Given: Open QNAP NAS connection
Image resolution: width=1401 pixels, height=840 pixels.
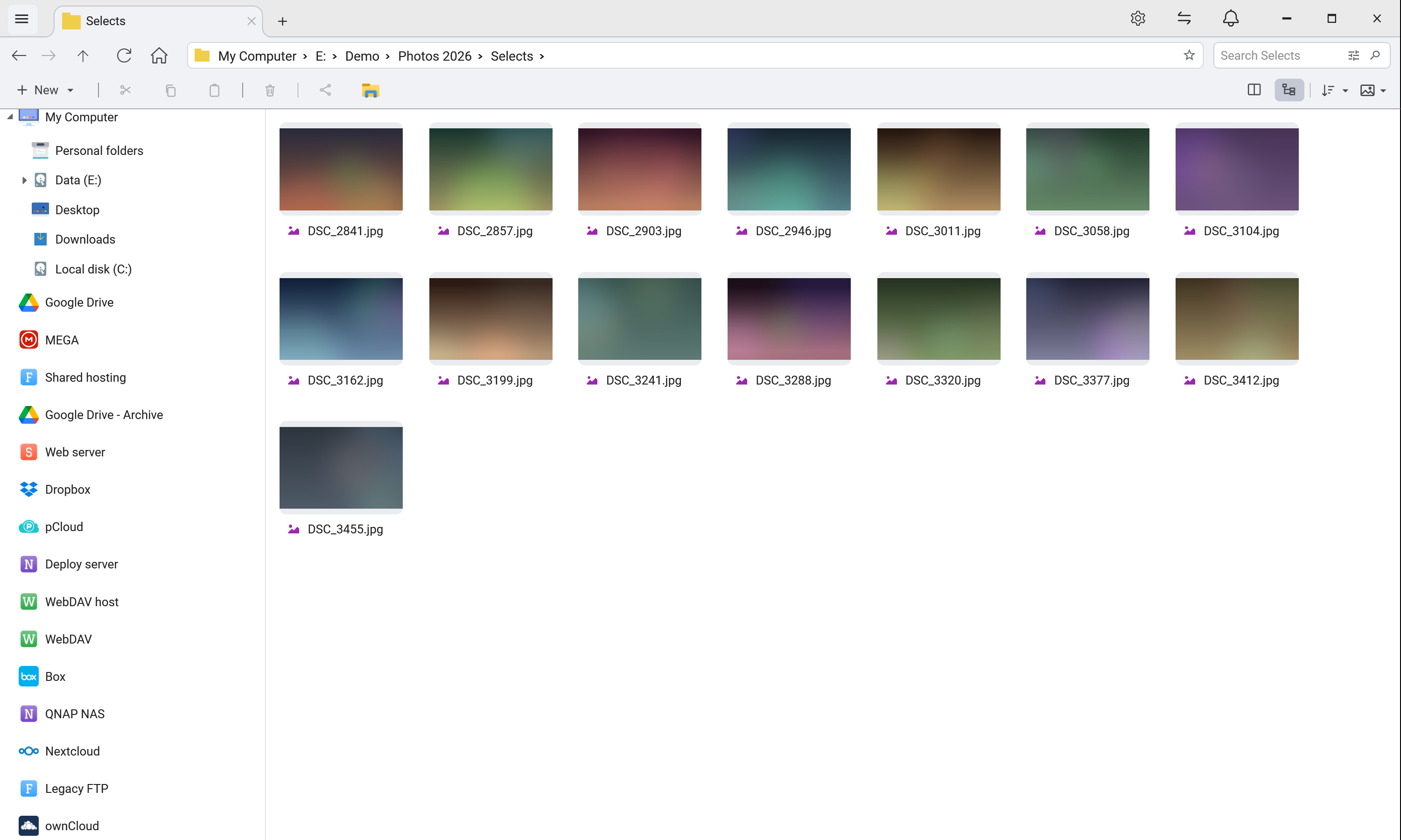Looking at the screenshot, I should click(75, 714).
